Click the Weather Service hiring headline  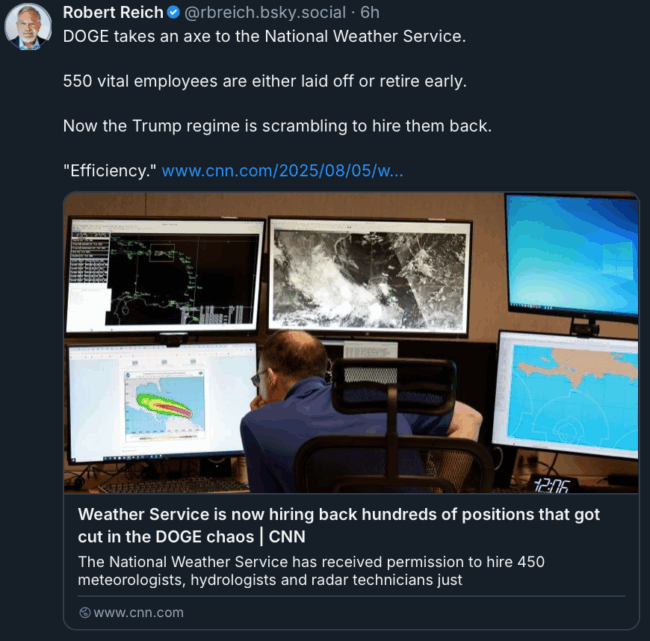pos(339,525)
